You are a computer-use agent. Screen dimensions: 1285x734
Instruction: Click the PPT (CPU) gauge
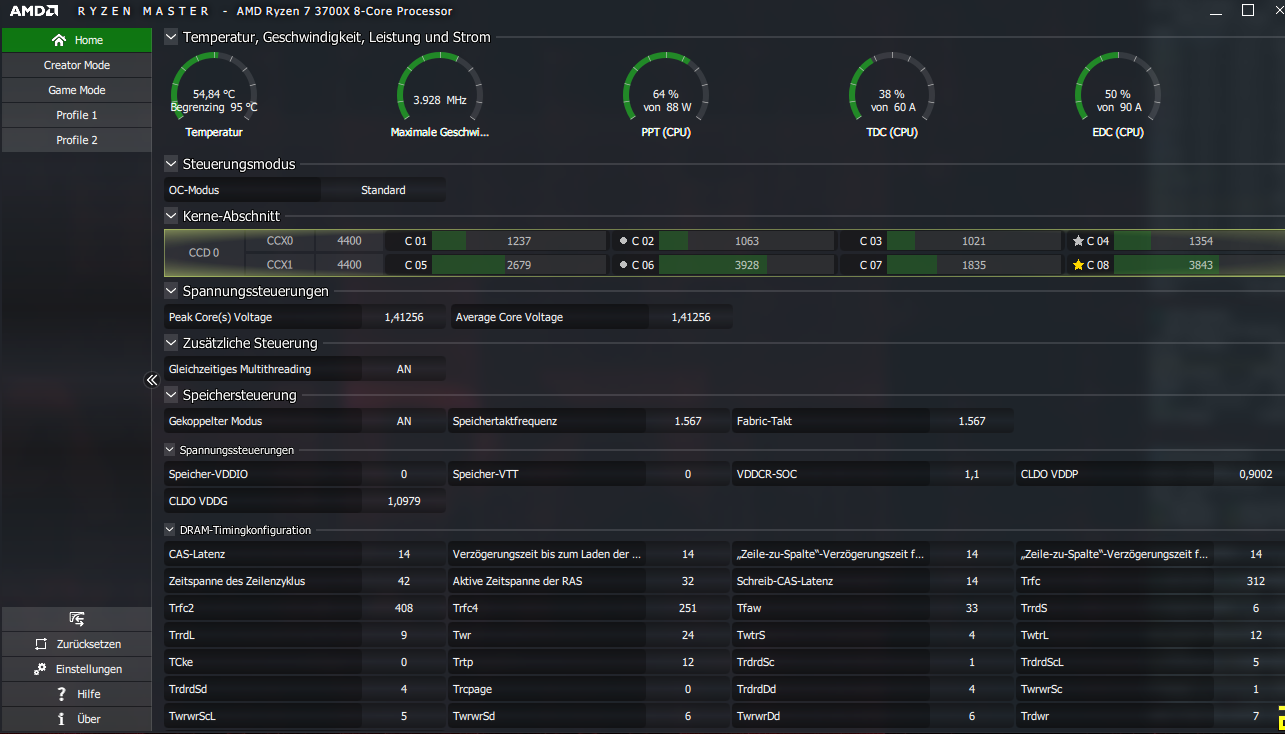pyautogui.click(x=666, y=96)
